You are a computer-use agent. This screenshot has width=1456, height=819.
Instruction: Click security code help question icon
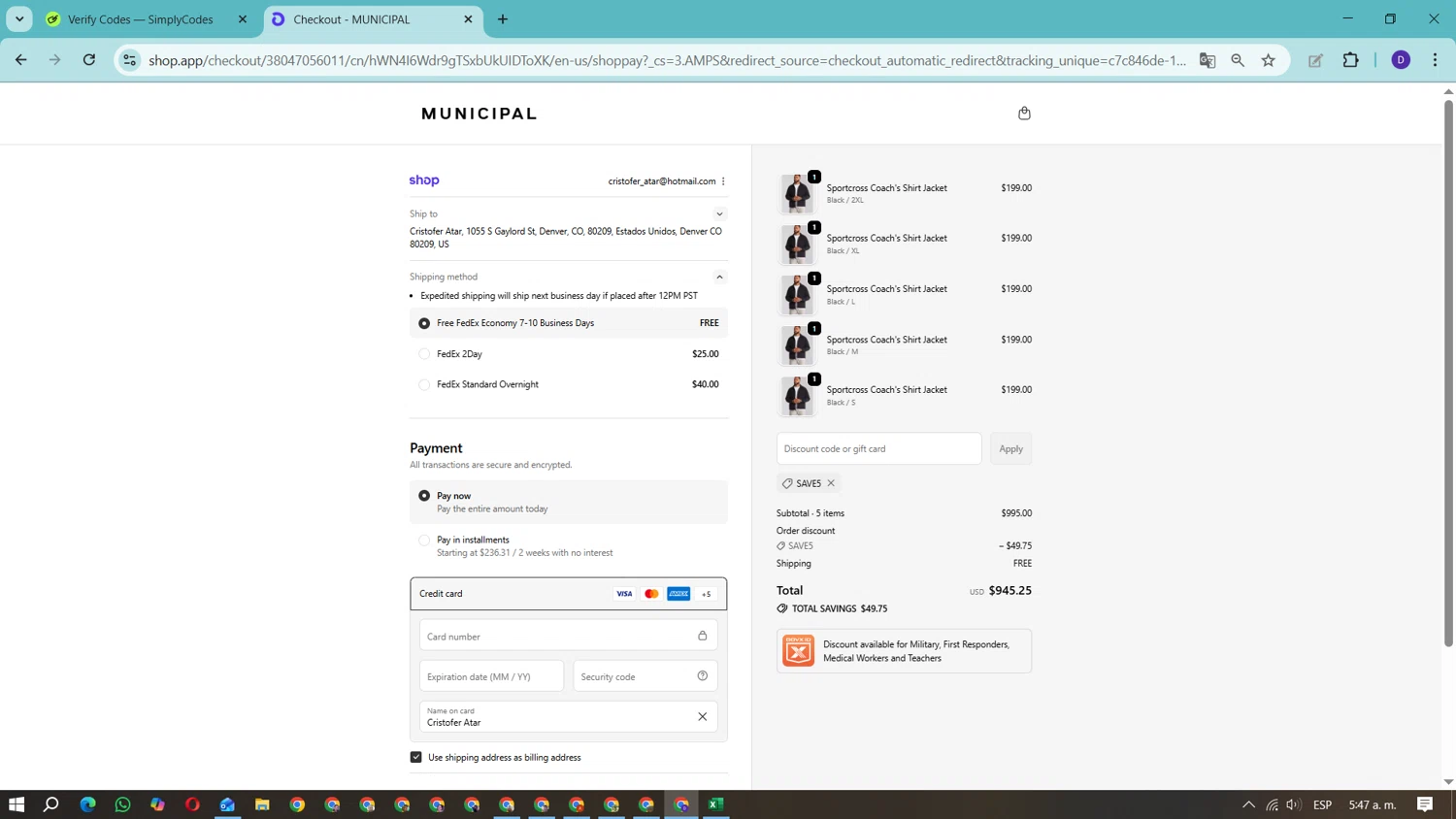point(702,676)
